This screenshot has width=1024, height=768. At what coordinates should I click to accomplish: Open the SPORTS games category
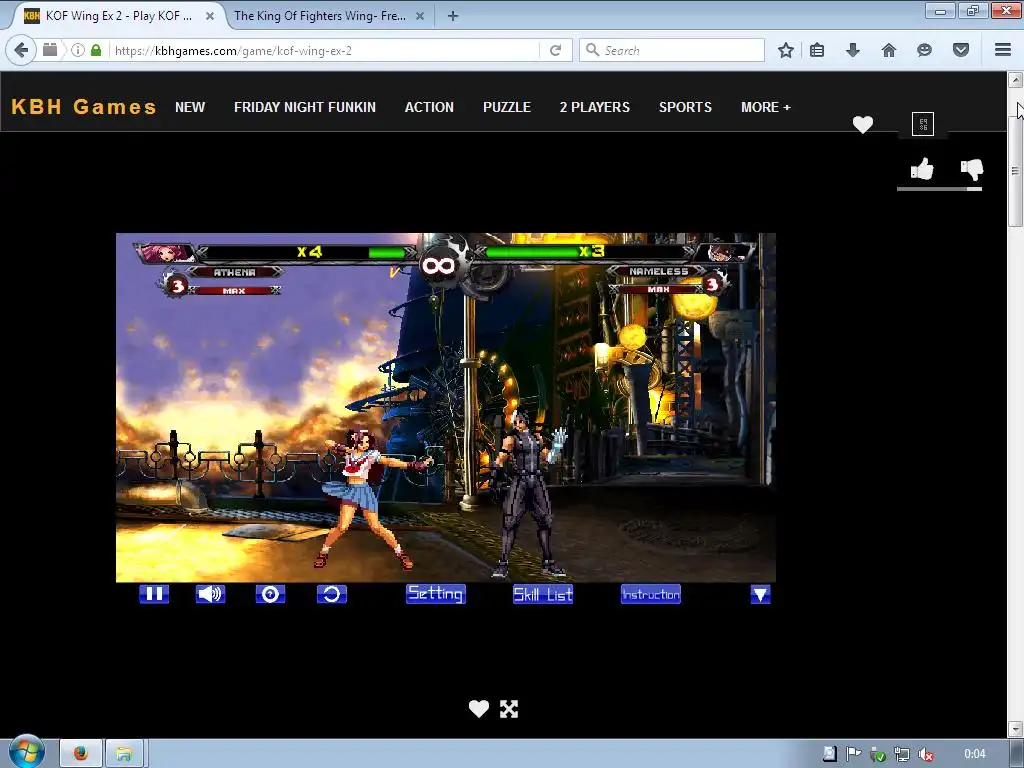tap(685, 107)
